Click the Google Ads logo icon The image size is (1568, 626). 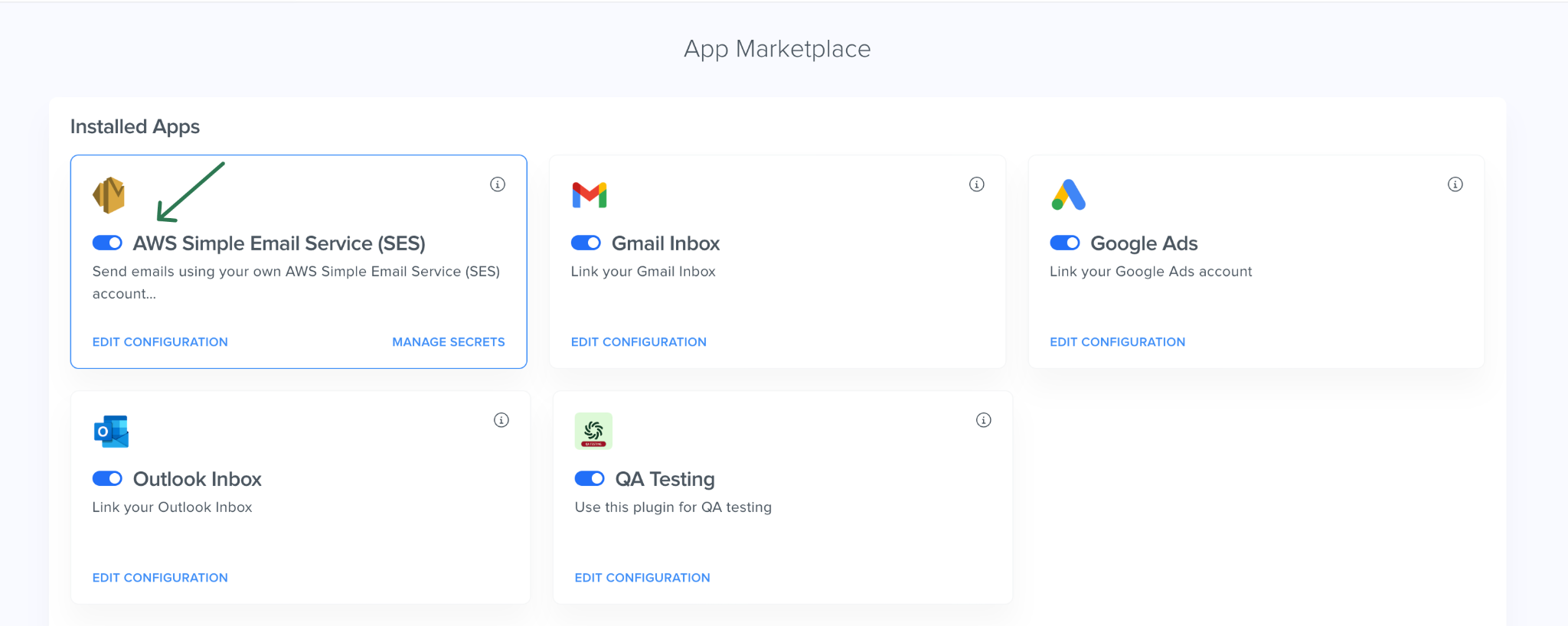[x=1068, y=194]
